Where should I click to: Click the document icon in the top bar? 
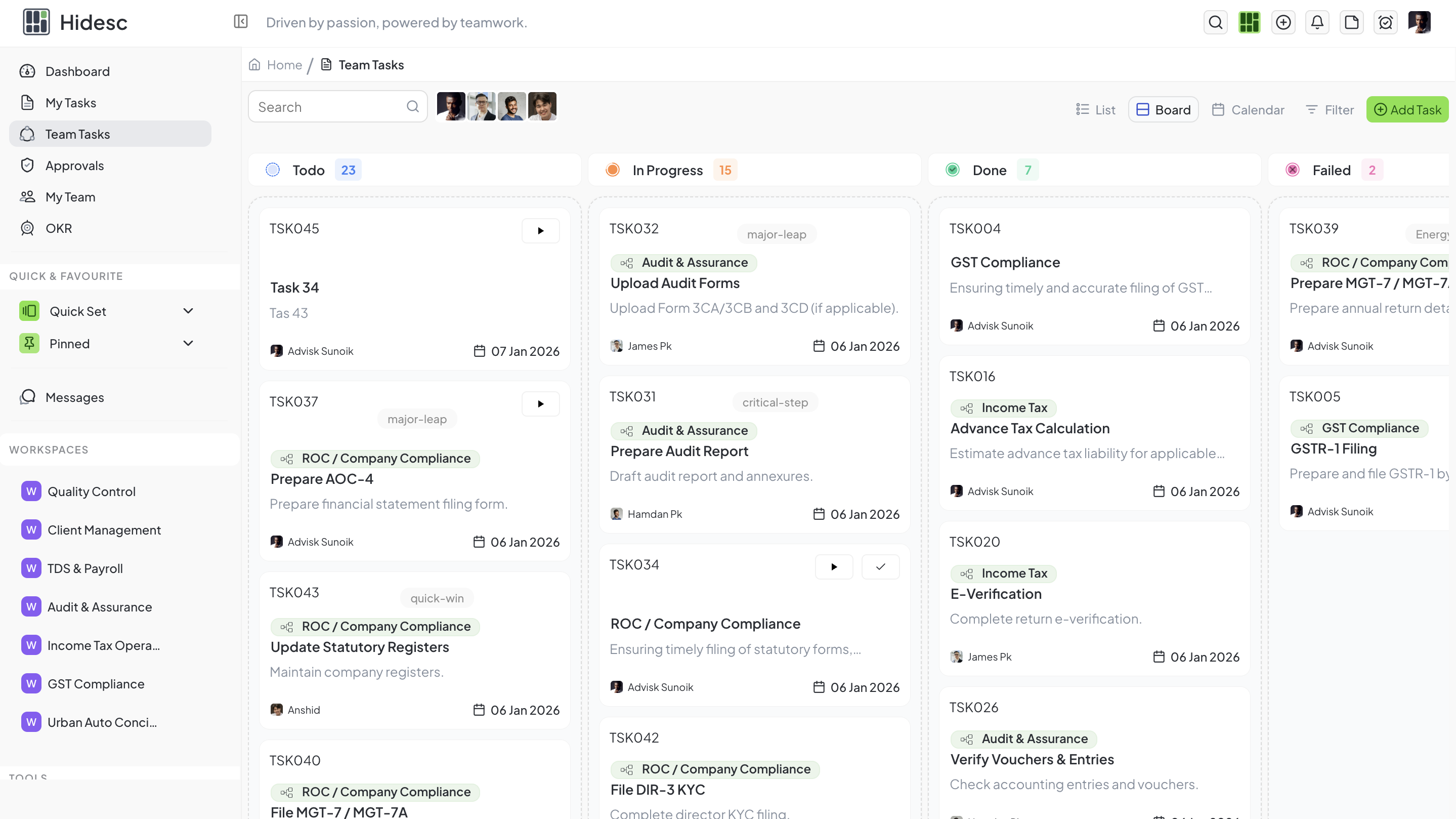[x=1352, y=22]
